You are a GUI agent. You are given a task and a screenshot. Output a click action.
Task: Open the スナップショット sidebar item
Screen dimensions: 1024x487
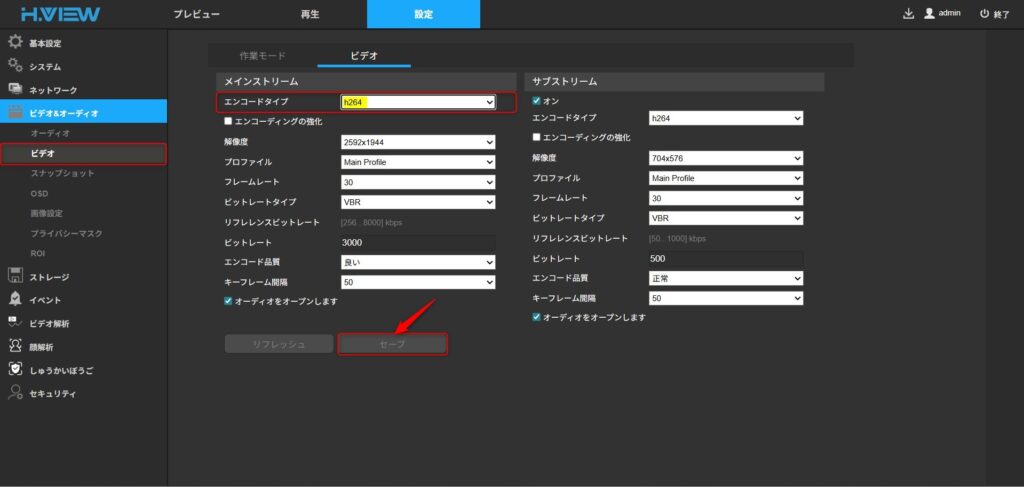coord(63,173)
